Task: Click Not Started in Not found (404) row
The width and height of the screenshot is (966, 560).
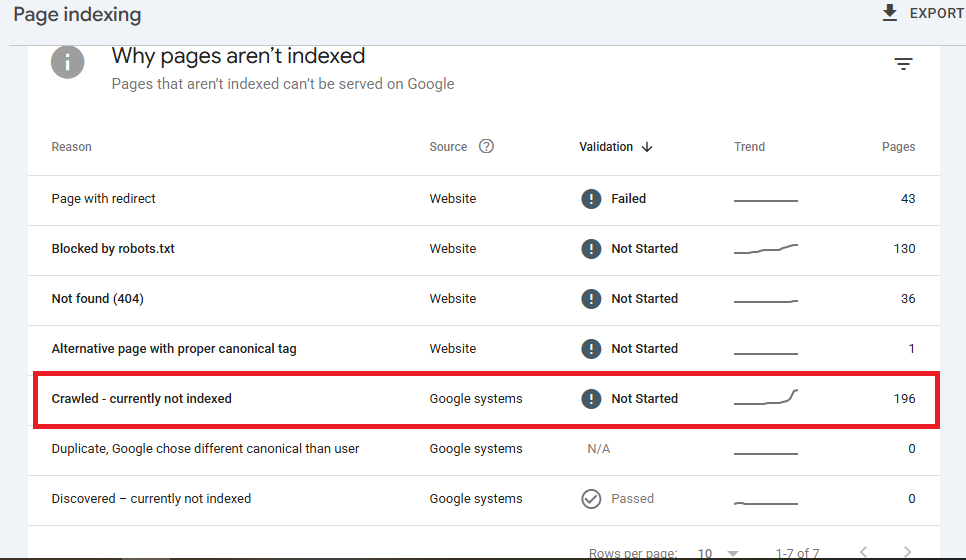Action: coord(644,298)
